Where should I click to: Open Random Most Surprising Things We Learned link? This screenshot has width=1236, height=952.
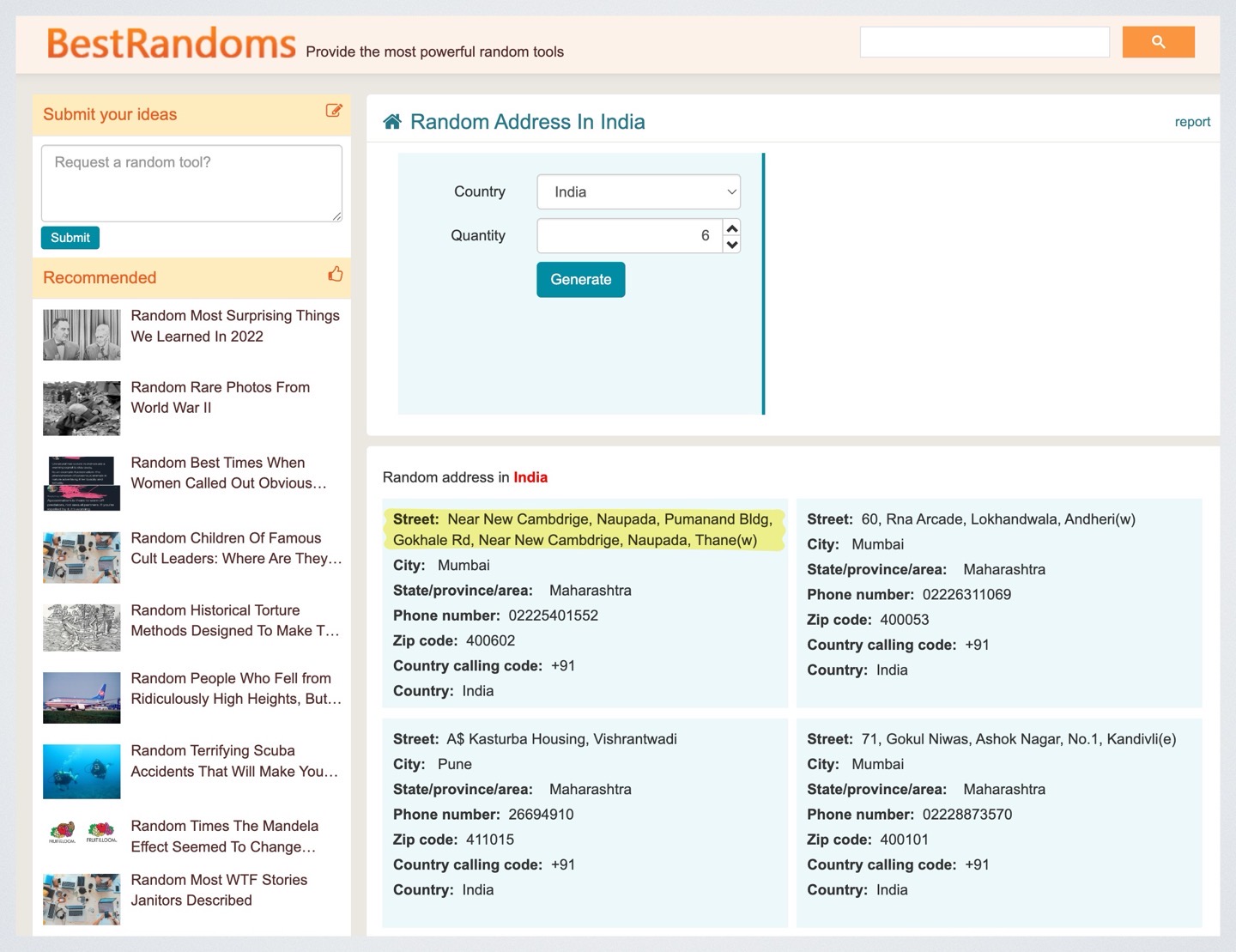[x=235, y=326]
